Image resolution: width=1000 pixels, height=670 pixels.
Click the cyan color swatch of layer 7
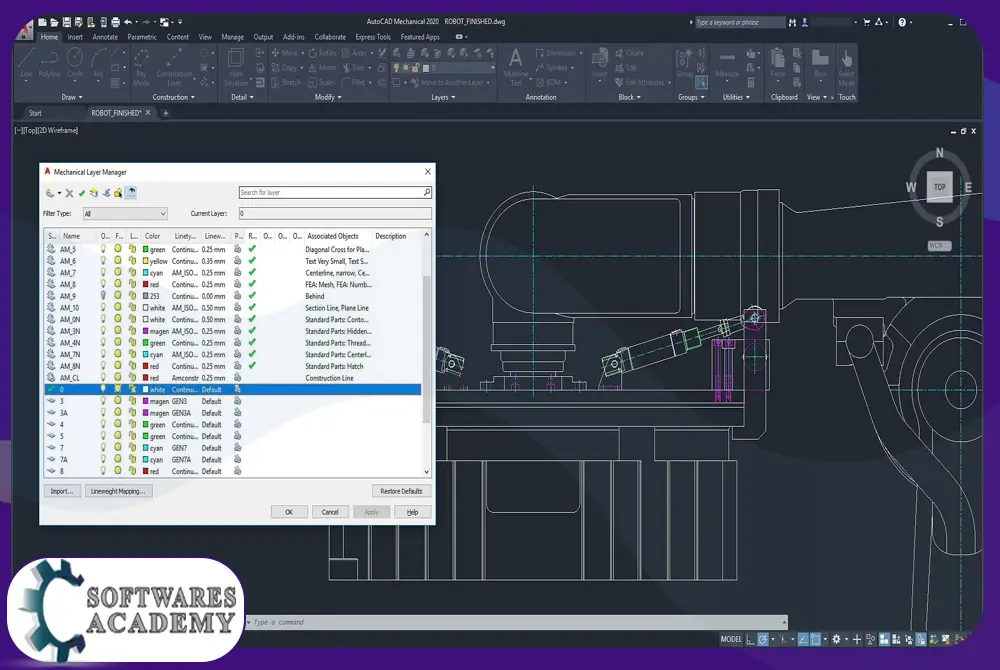point(145,448)
